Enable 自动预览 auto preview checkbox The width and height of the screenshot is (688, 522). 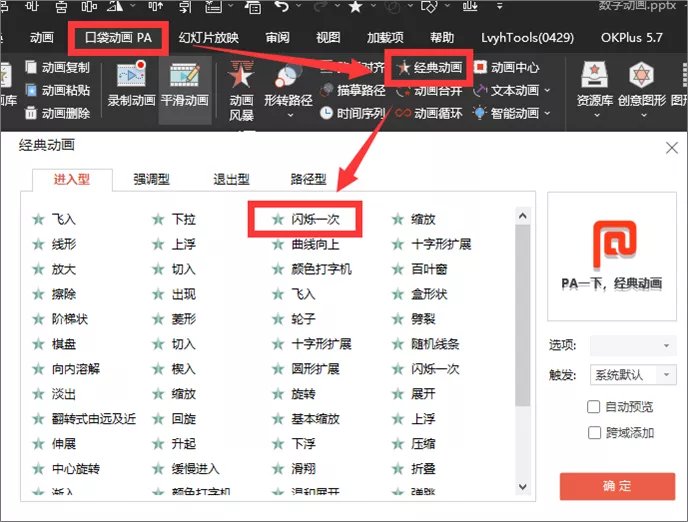click(594, 407)
